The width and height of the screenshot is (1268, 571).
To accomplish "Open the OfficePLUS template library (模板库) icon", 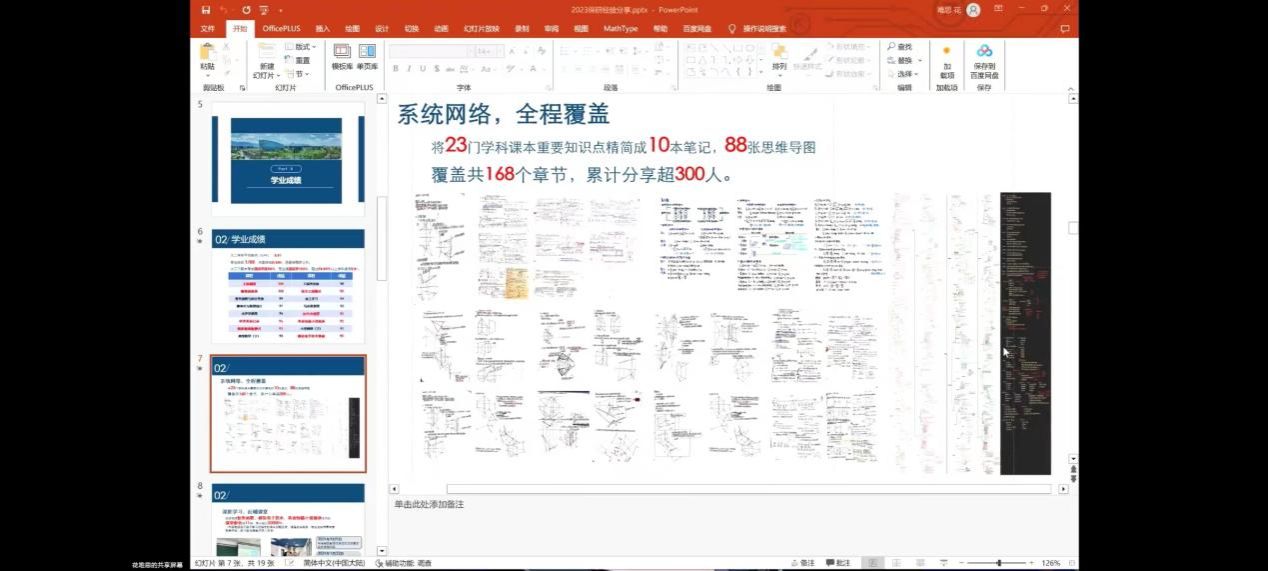I will [x=342, y=56].
